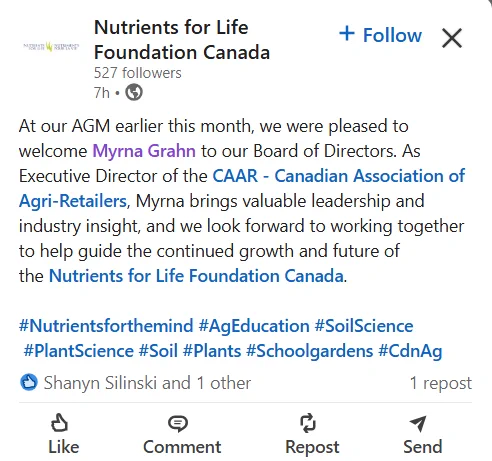Click the Nutrients for Life Foundation Canada mention
The height and width of the screenshot is (461, 492).
[x=196, y=276]
